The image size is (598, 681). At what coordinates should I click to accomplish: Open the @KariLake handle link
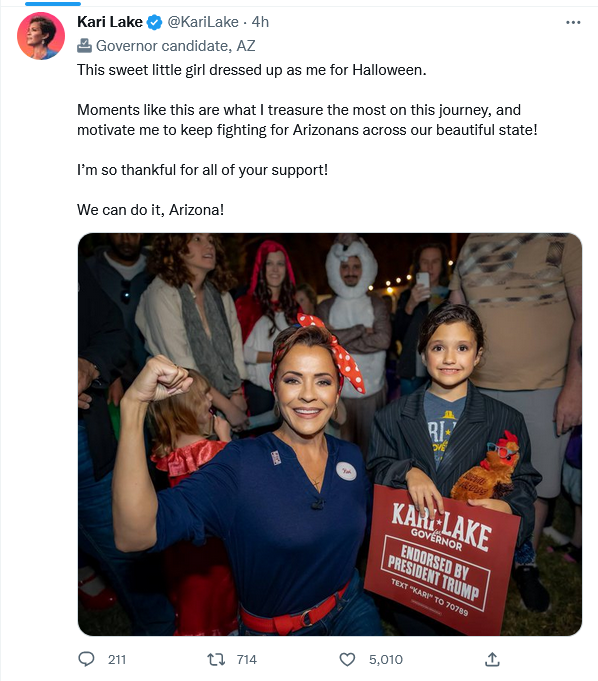pos(203,22)
